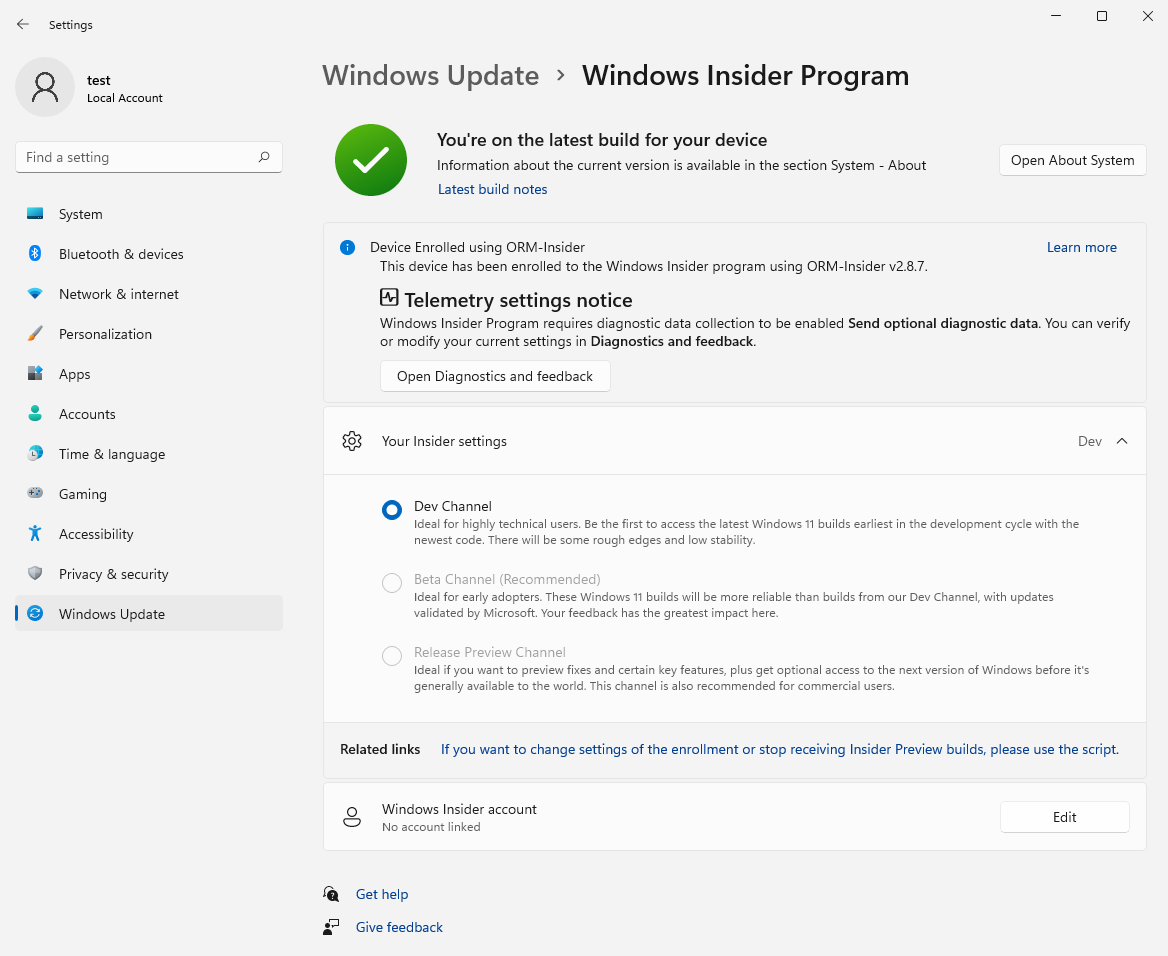Image resolution: width=1168 pixels, height=956 pixels.
Task: Open Privacy & security category
Action: [149, 574]
